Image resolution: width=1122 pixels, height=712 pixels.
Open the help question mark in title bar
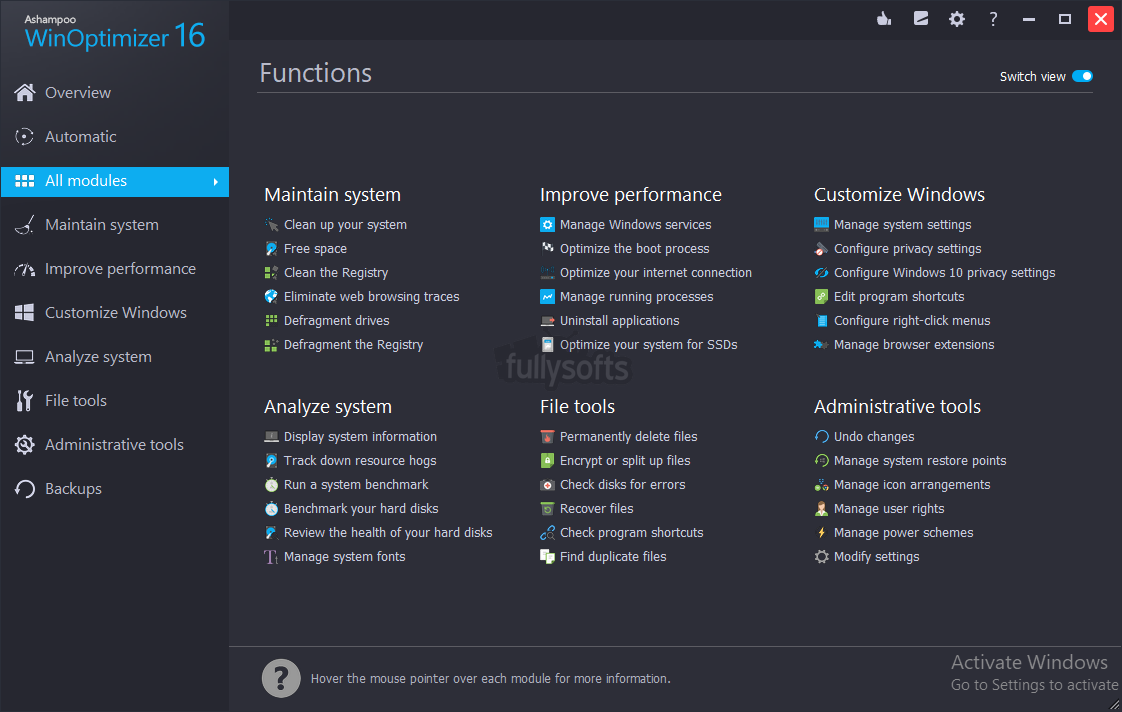coord(993,19)
